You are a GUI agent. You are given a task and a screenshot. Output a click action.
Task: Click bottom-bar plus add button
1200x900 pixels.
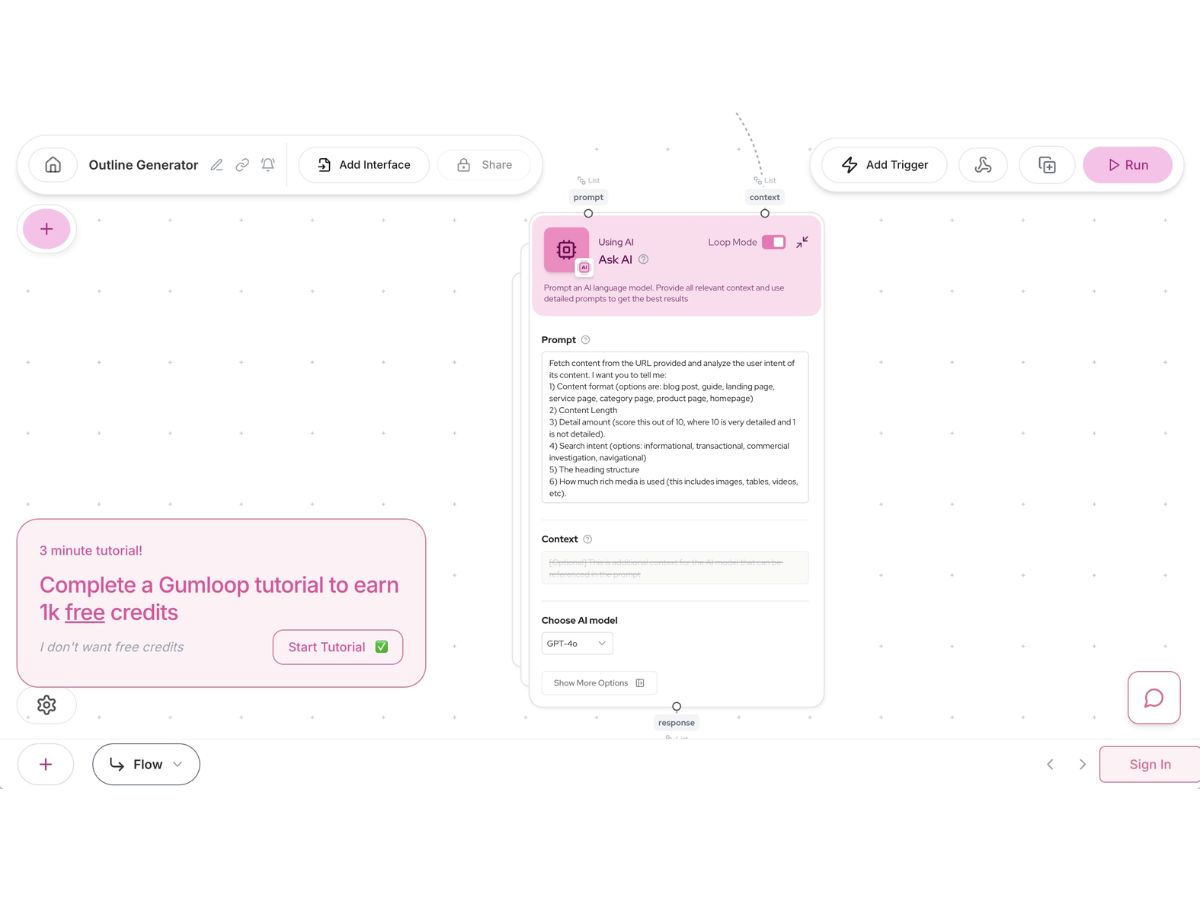(x=45, y=764)
